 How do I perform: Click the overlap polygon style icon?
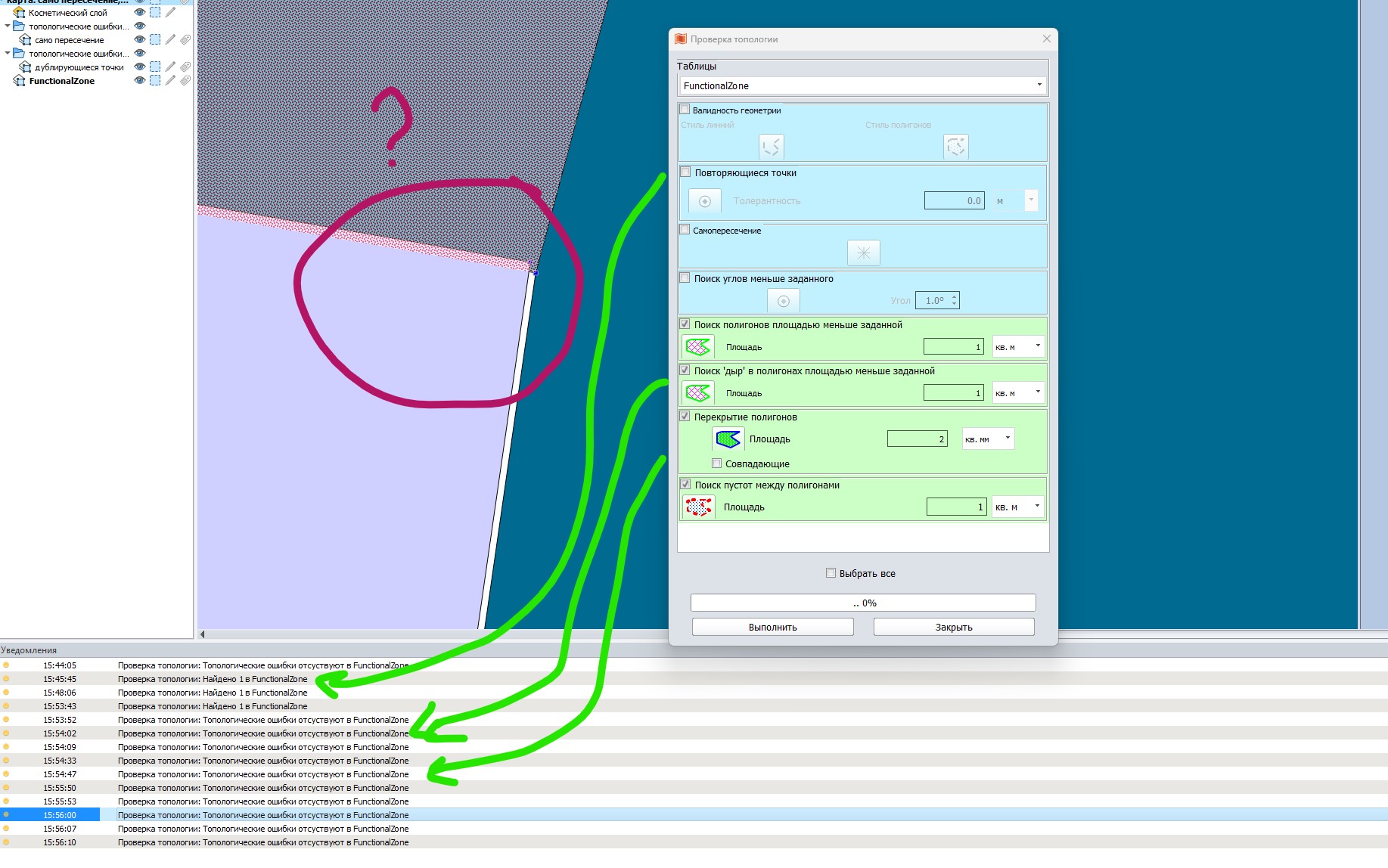click(728, 439)
